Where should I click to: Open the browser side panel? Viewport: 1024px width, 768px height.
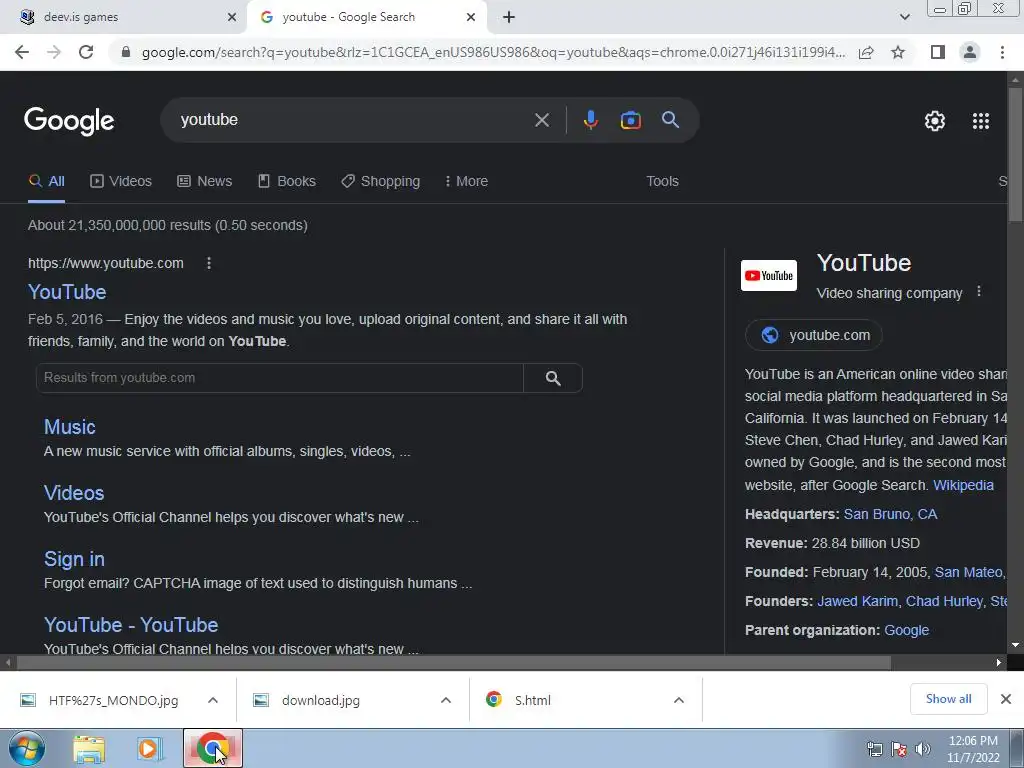[938, 52]
